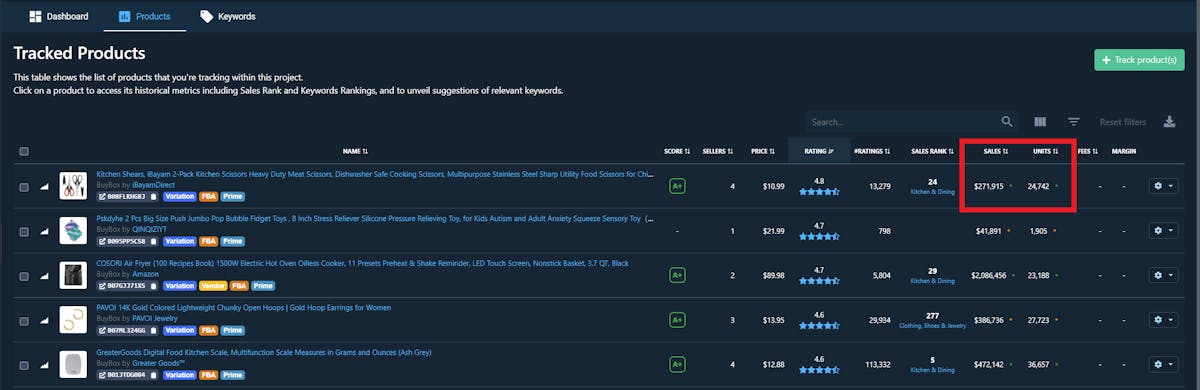Click the Pskdyhe fidget toy thumbnail
Image resolution: width=1200 pixels, height=390 pixels.
click(x=73, y=230)
